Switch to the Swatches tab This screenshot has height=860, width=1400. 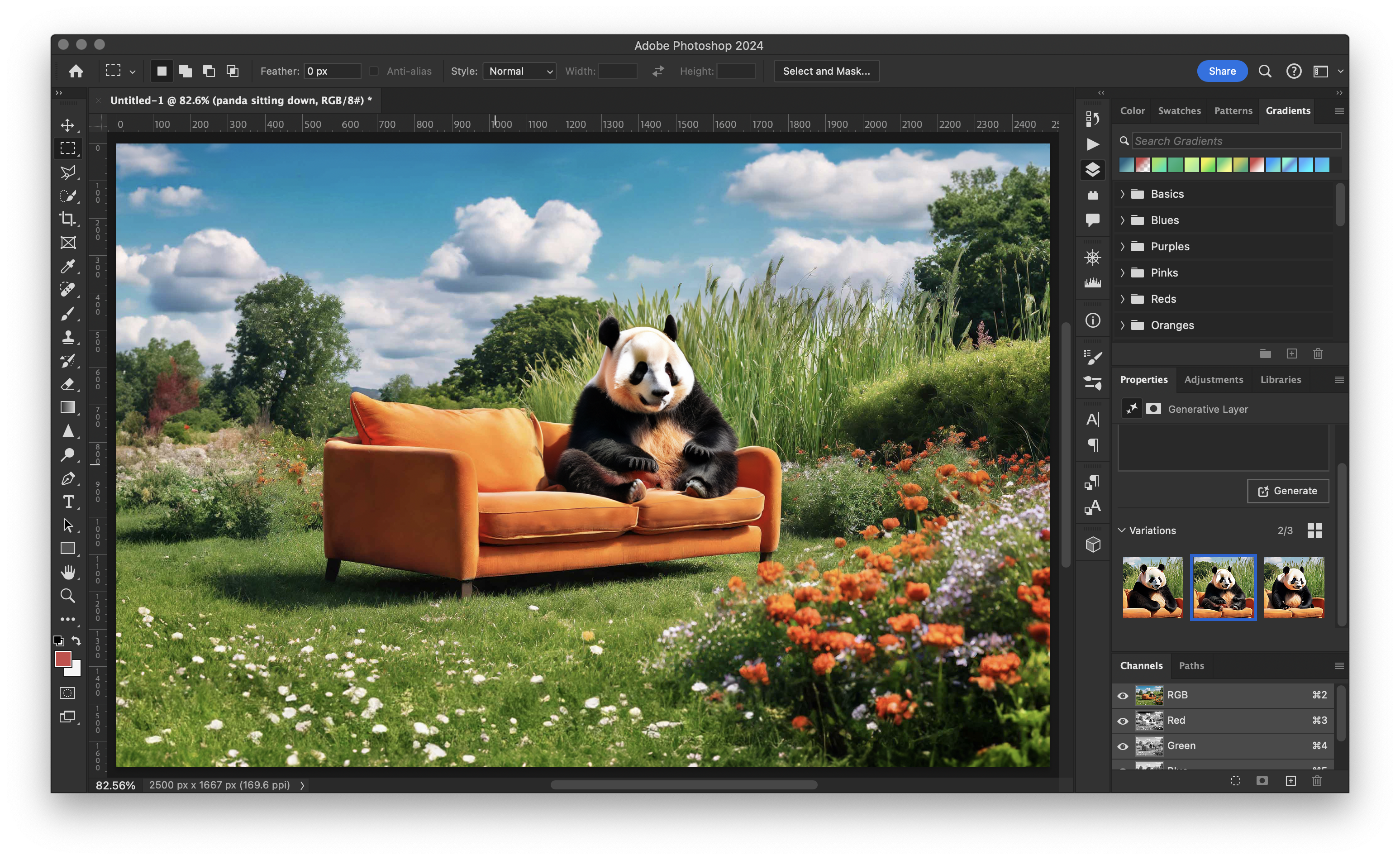click(x=1179, y=110)
